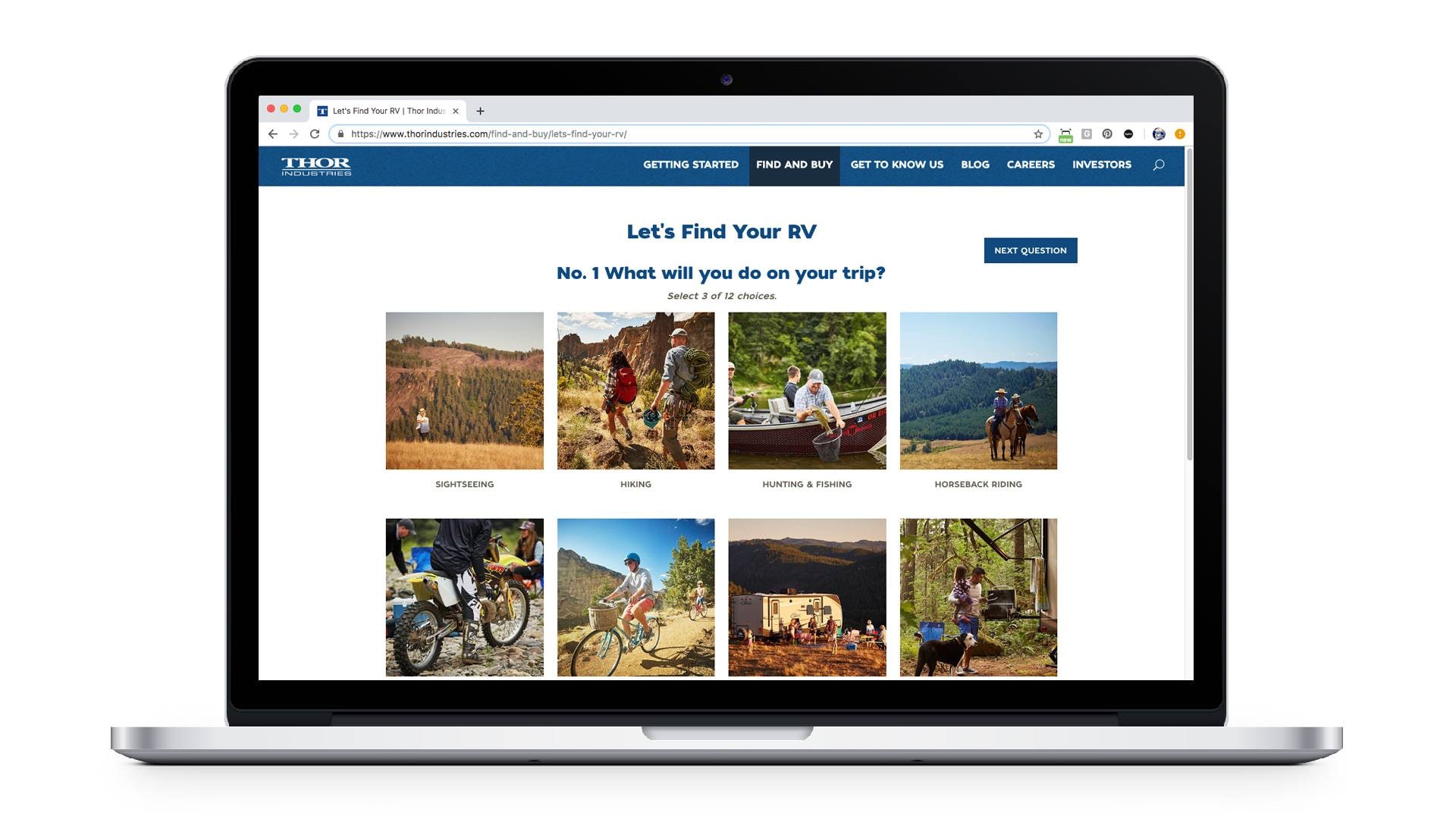Click the Thor Industries logo
The width and height of the screenshot is (1456, 819).
315,165
